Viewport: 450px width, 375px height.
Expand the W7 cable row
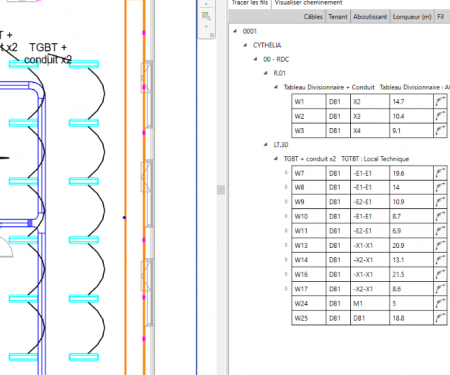(286, 173)
